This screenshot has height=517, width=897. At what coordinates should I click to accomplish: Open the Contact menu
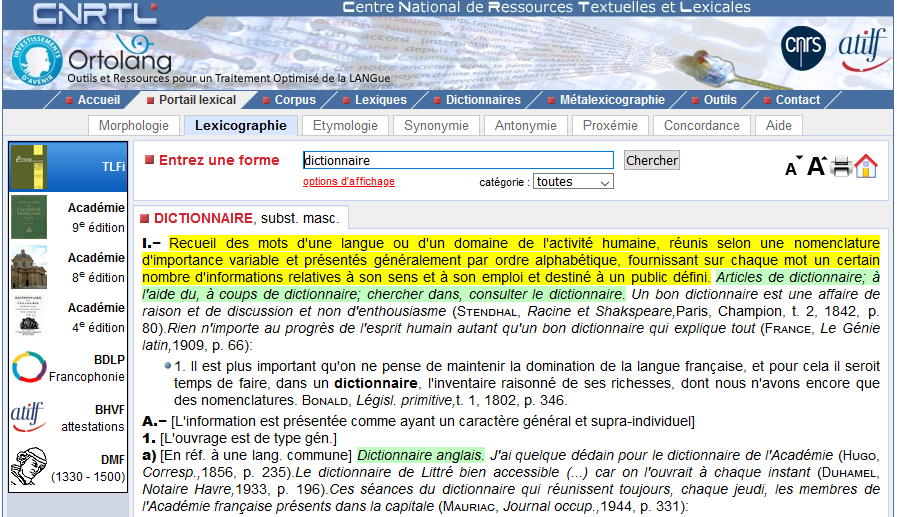792,100
